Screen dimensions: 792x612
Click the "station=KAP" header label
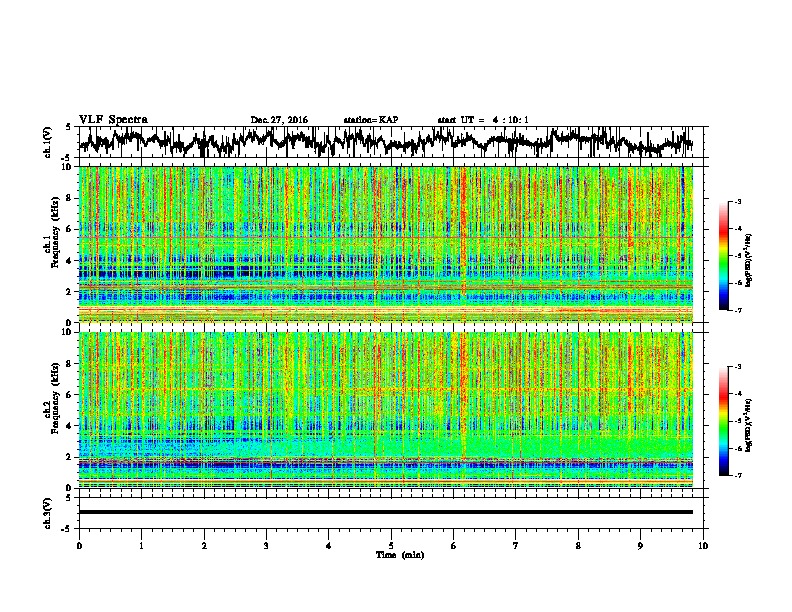tap(371, 120)
